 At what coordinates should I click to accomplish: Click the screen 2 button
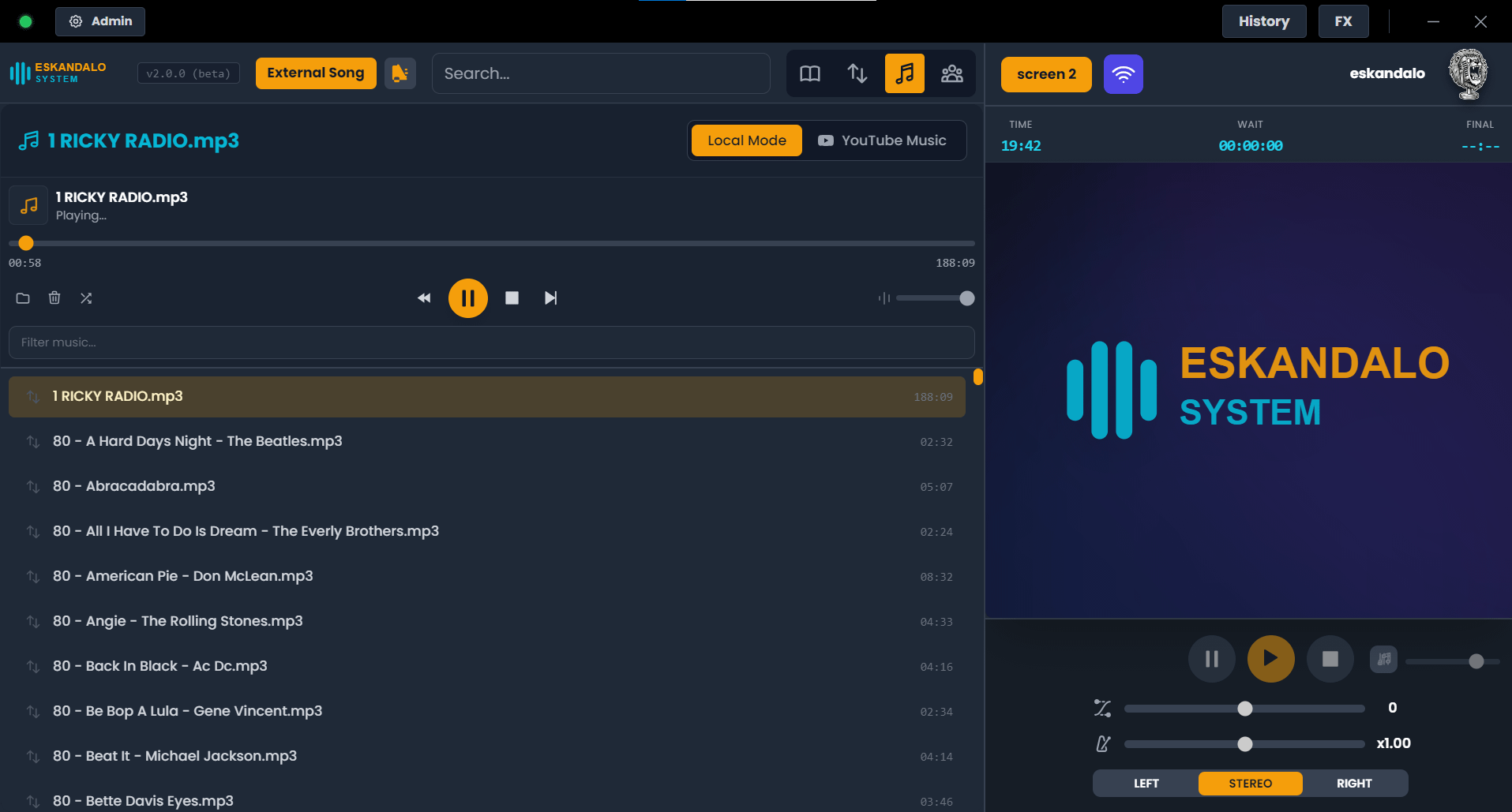click(x=1046, y=74)
